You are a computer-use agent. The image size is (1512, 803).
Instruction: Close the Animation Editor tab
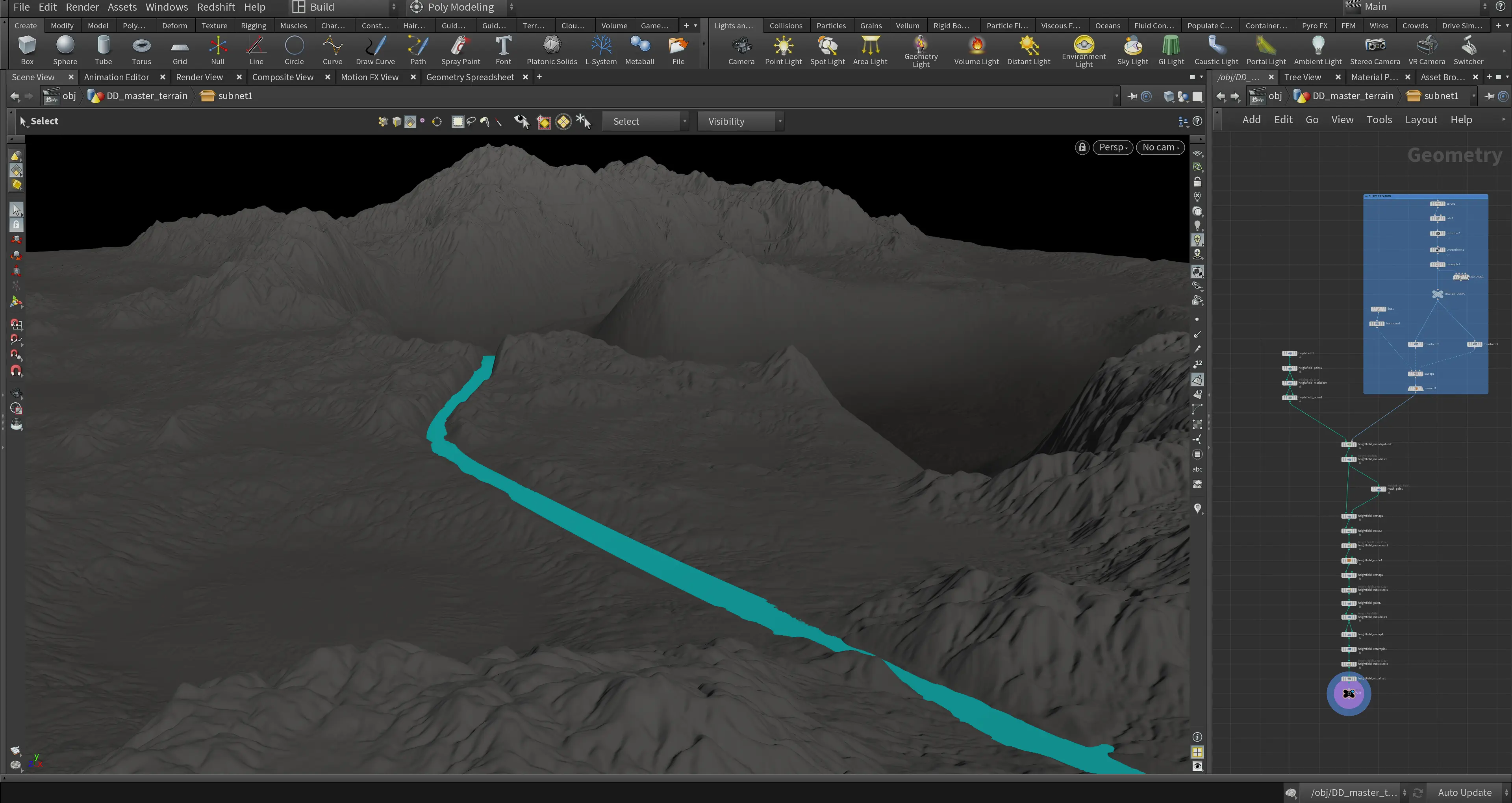point(163,77)
